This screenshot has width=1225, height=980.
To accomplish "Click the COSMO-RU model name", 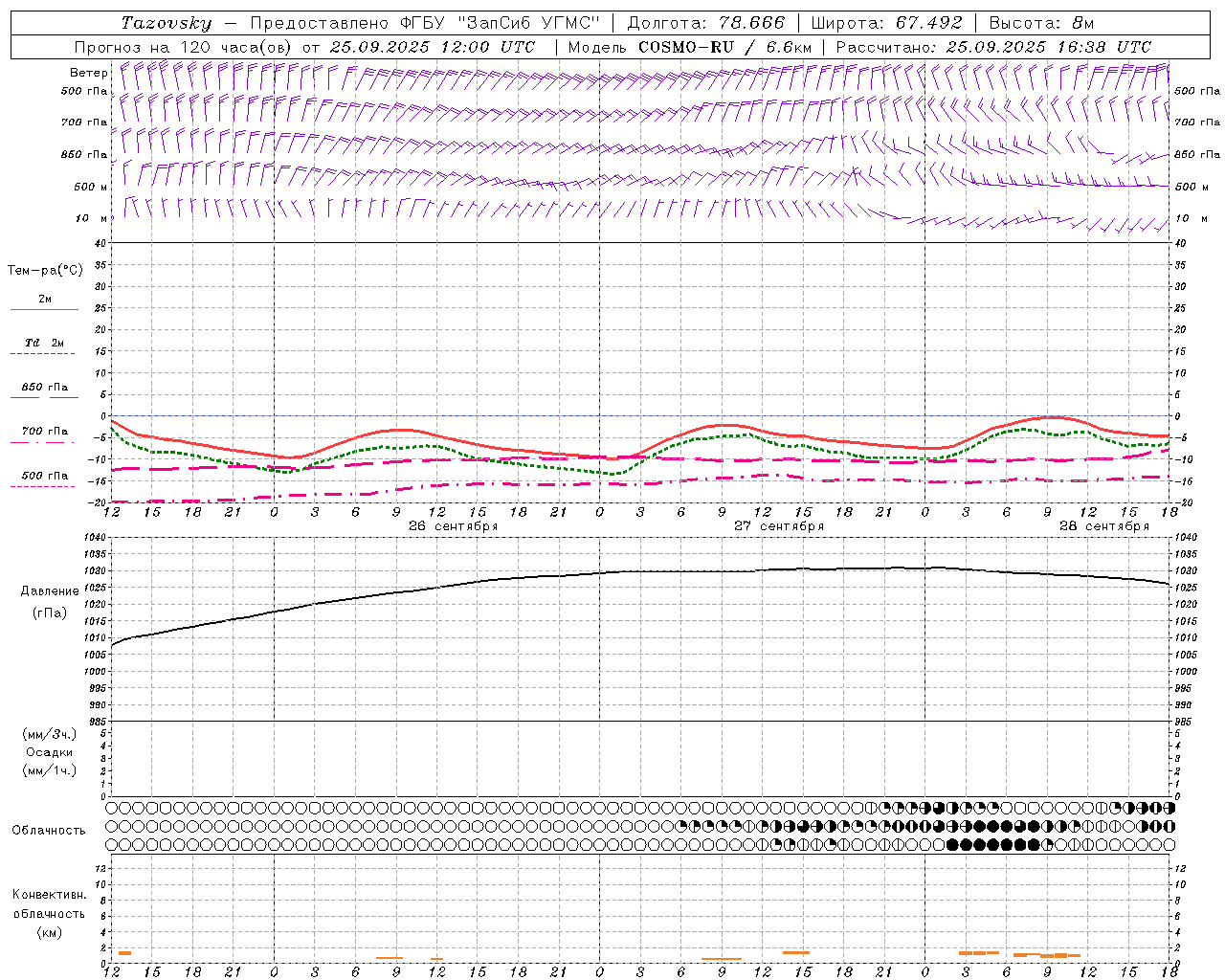I will point(679,47).
